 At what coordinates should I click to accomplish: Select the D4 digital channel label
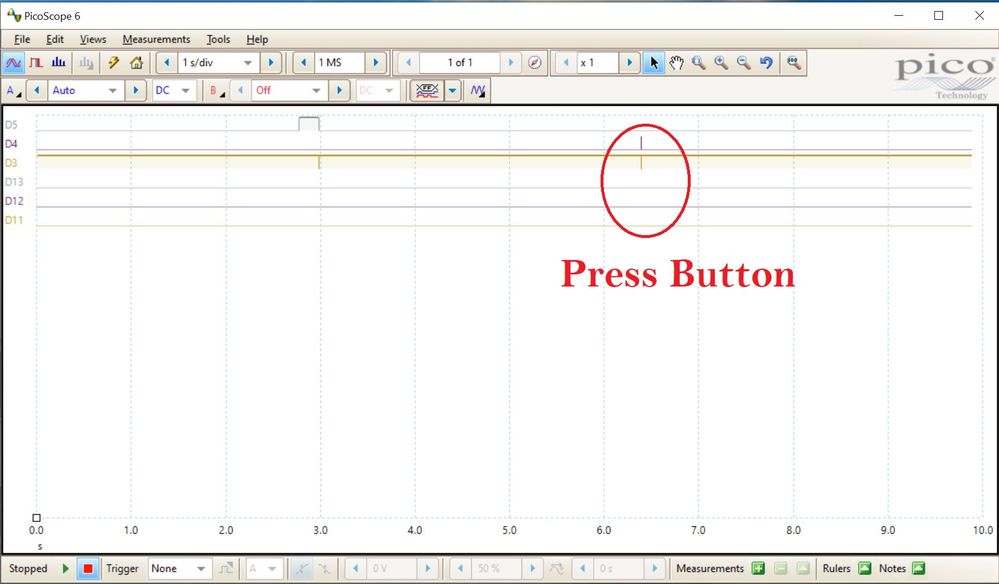(11, 144)
